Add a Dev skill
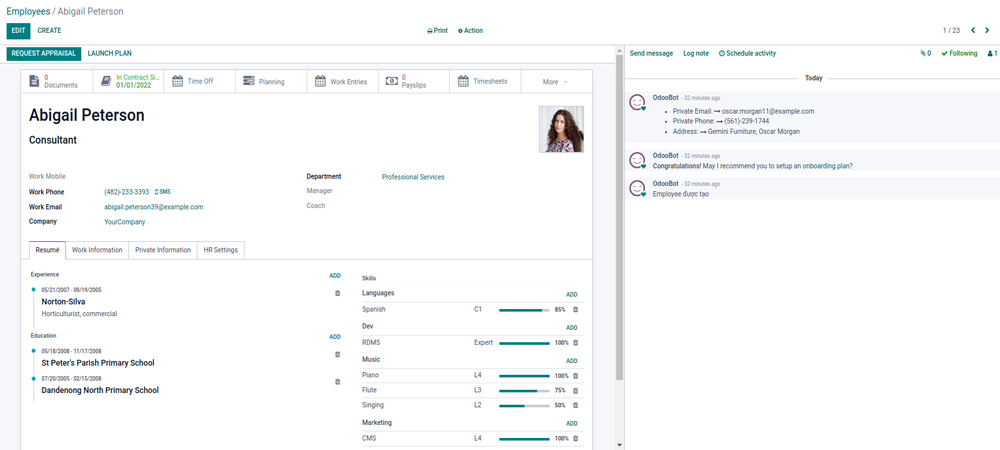Image resolution: width=1000 pixels, height=450 pixels. pyautogui.click(x=571, y=328)
